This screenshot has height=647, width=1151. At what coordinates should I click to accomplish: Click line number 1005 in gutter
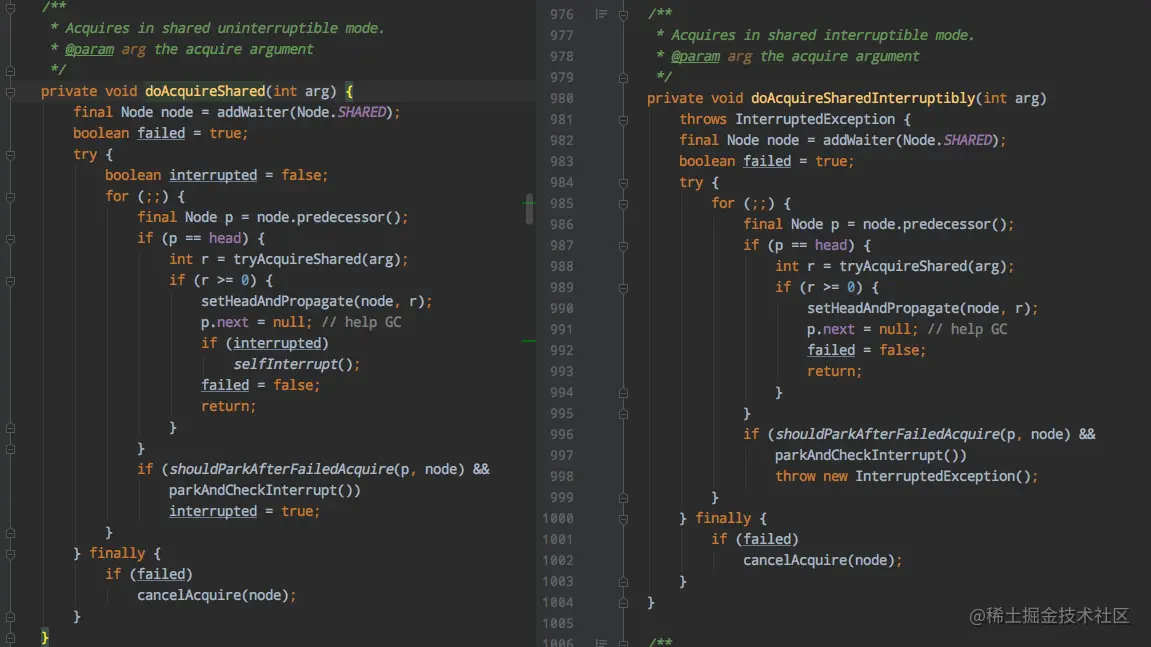coord(558,623)
